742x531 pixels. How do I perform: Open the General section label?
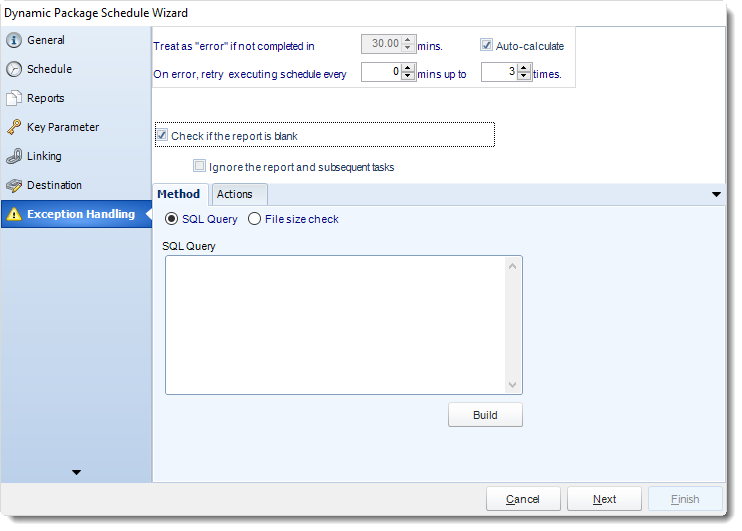(46, 40)
